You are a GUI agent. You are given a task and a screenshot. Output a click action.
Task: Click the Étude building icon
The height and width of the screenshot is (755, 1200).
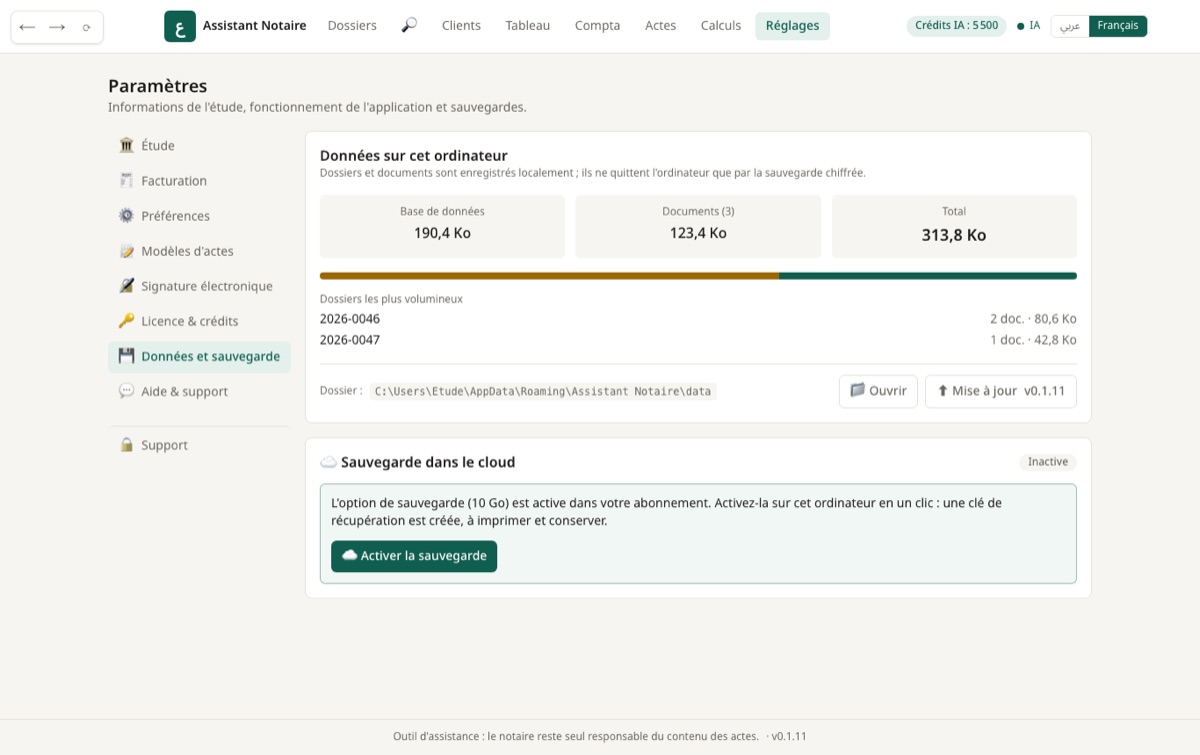point(126,146)
